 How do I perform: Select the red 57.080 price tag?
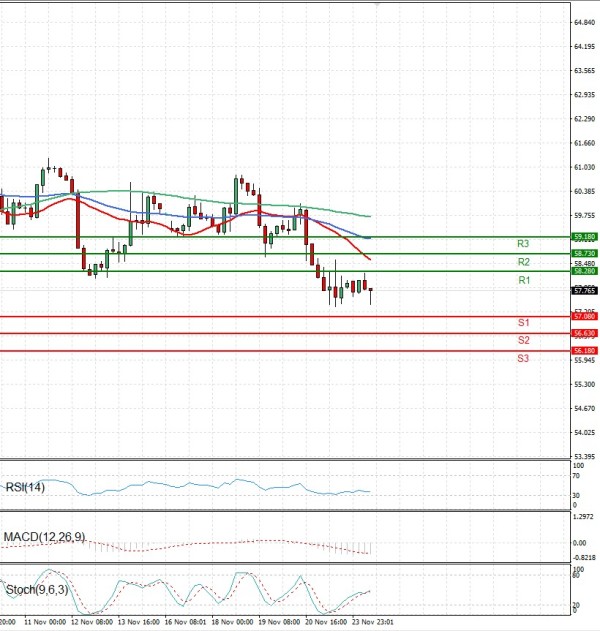(584, 316)
